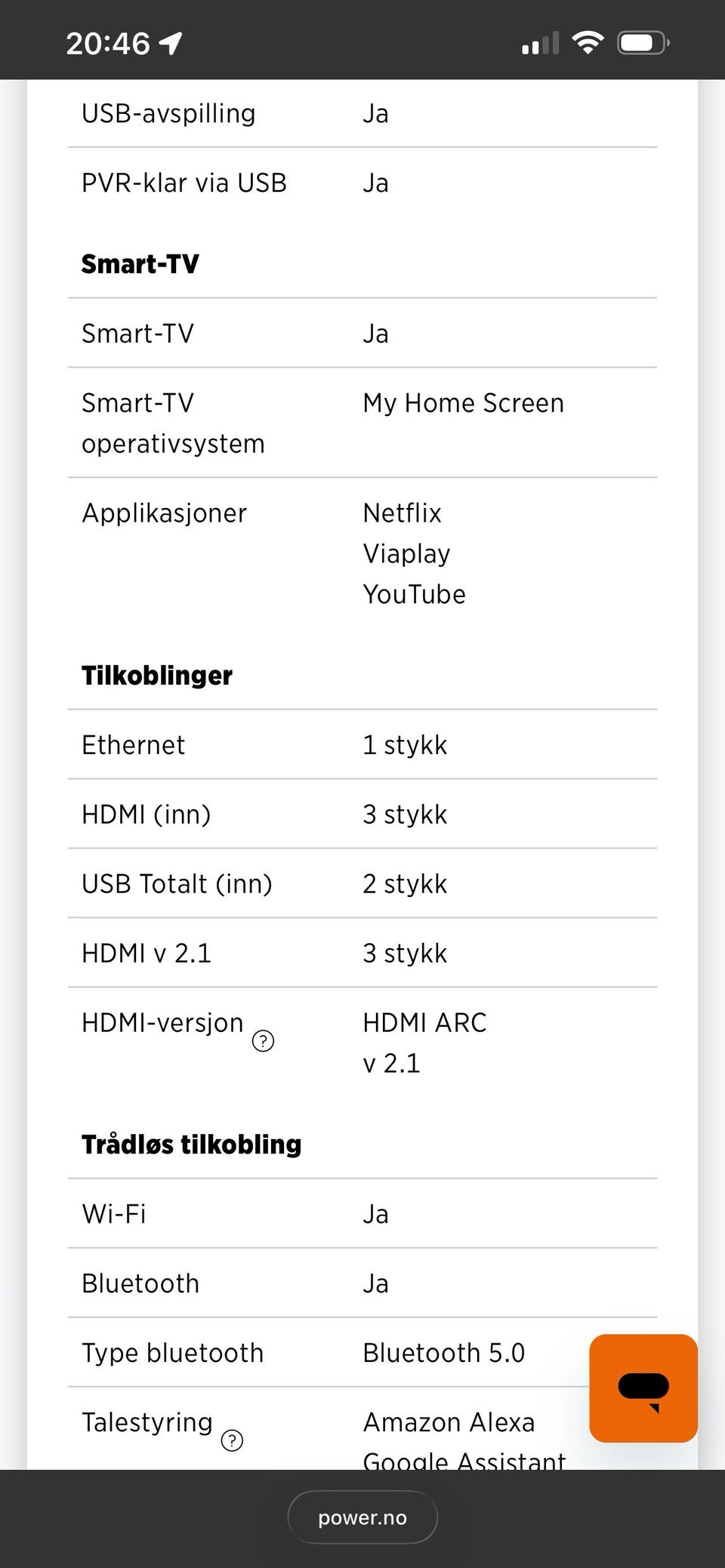
Task: Tap the location arrow in status bar
Action: (x=171, y=43)
